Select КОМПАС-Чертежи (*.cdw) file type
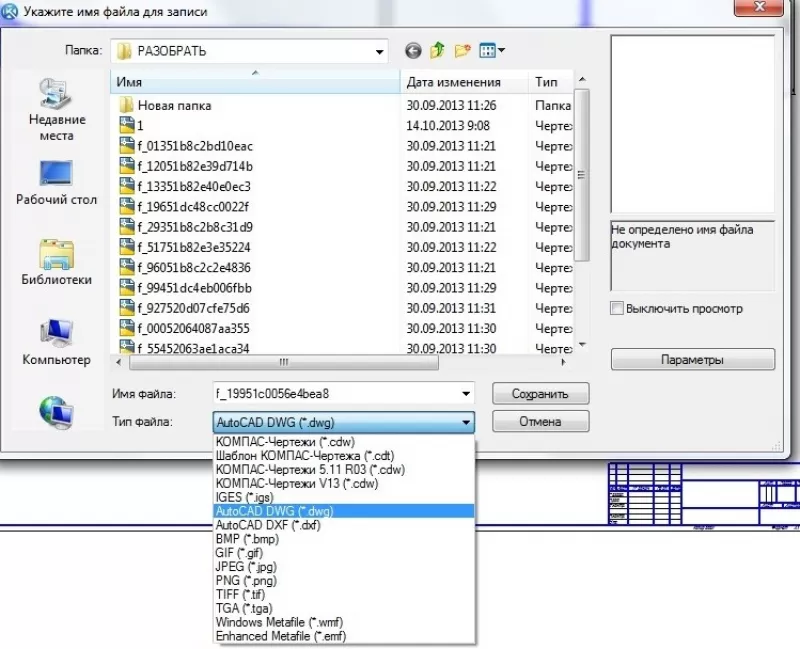800x649 pixels. 344,442
